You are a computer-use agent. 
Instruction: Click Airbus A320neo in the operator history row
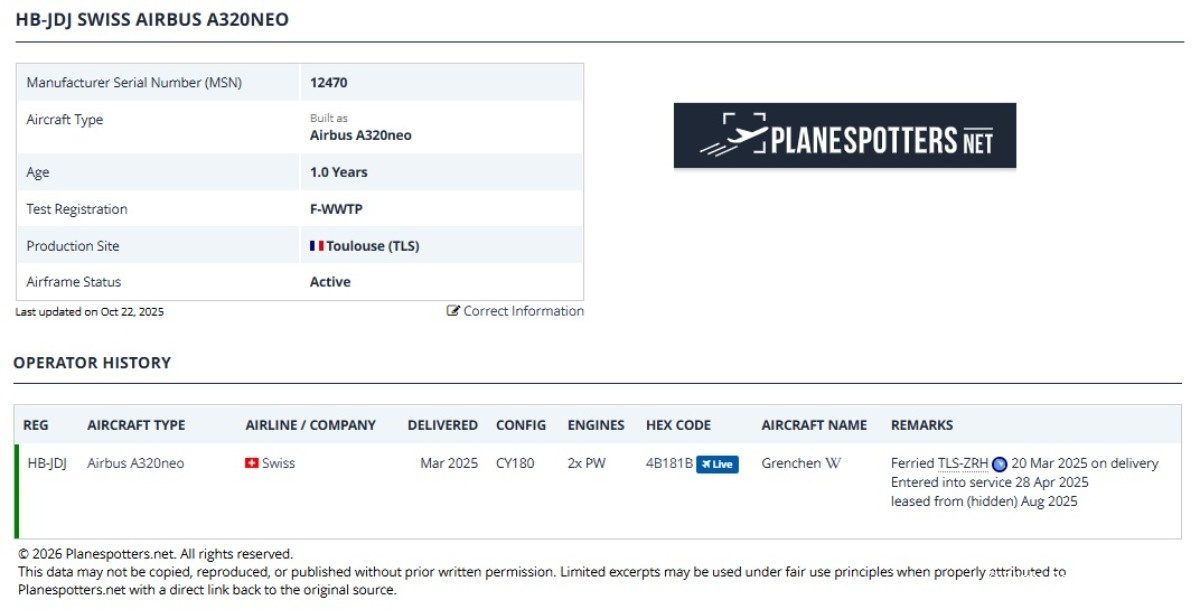click(x=135, y=463)
